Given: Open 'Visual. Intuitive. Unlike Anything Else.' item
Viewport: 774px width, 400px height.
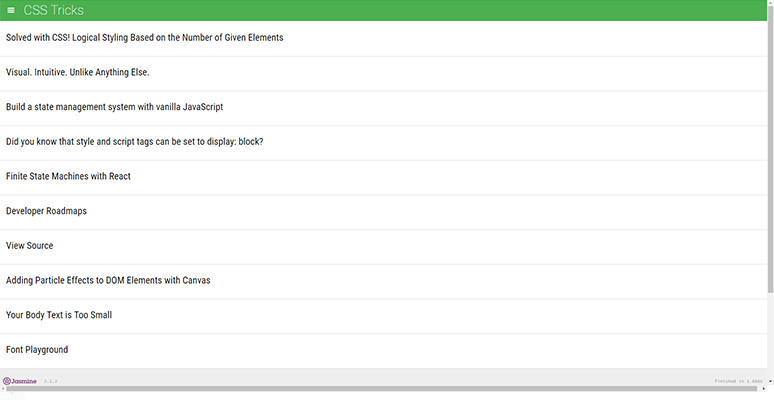Looking at the screenshot, I should pos(77,73).
